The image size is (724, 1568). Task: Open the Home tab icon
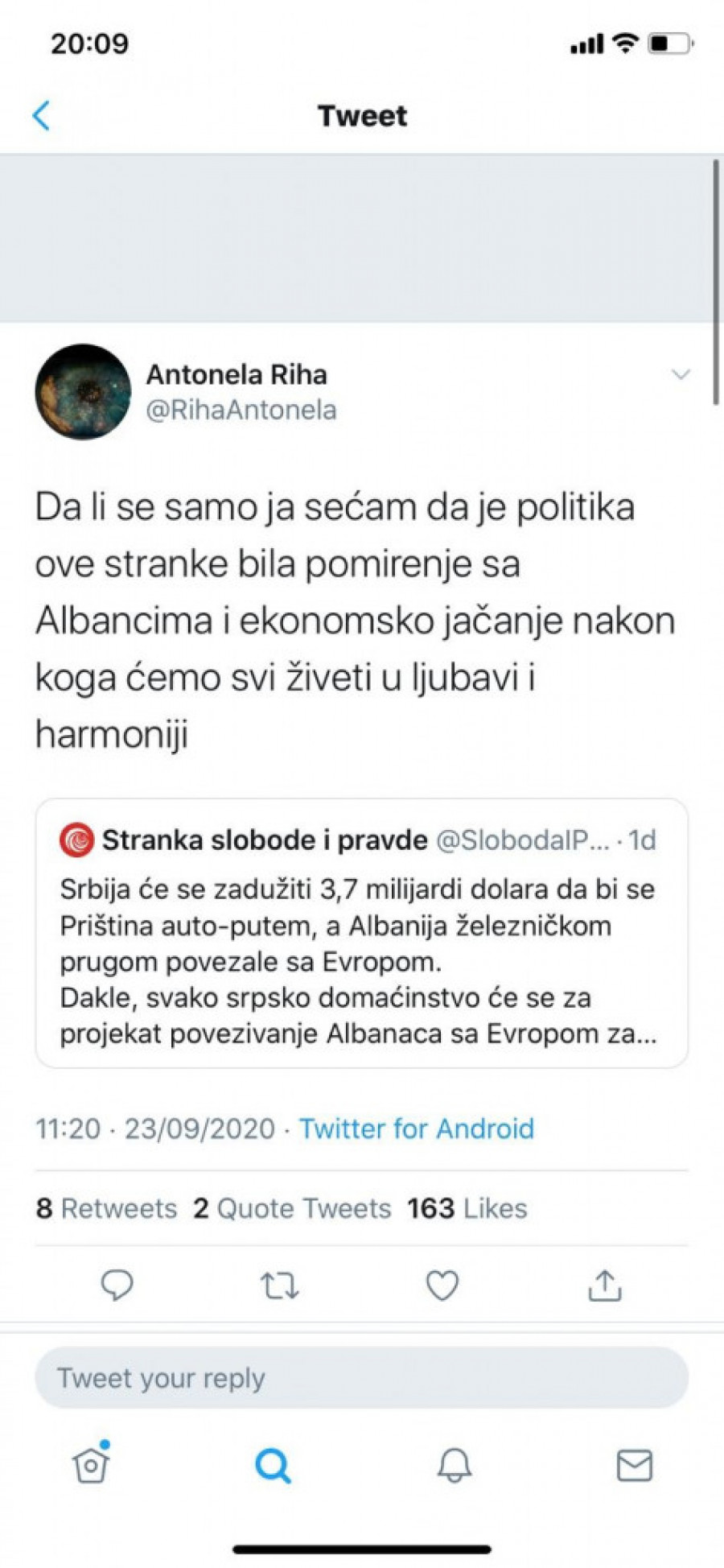point(91,1464)
